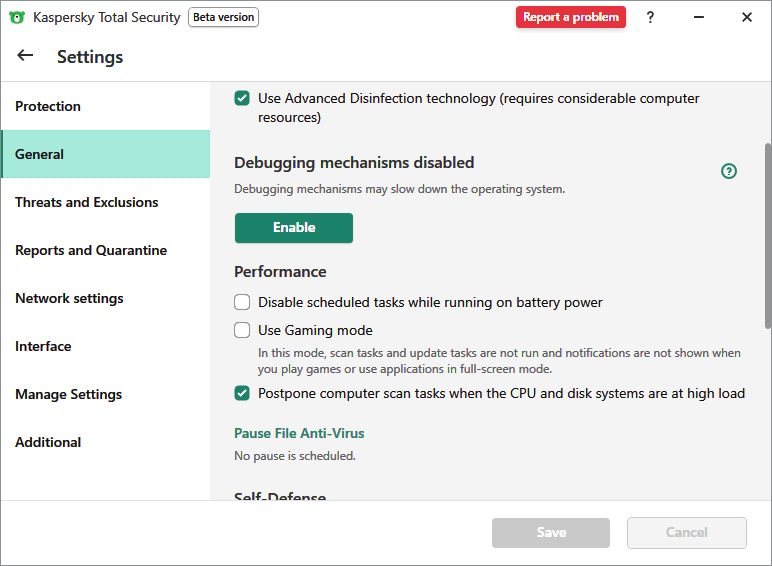Open the question mark help icon in title bar
772x566 pixels.
point(650,17)
